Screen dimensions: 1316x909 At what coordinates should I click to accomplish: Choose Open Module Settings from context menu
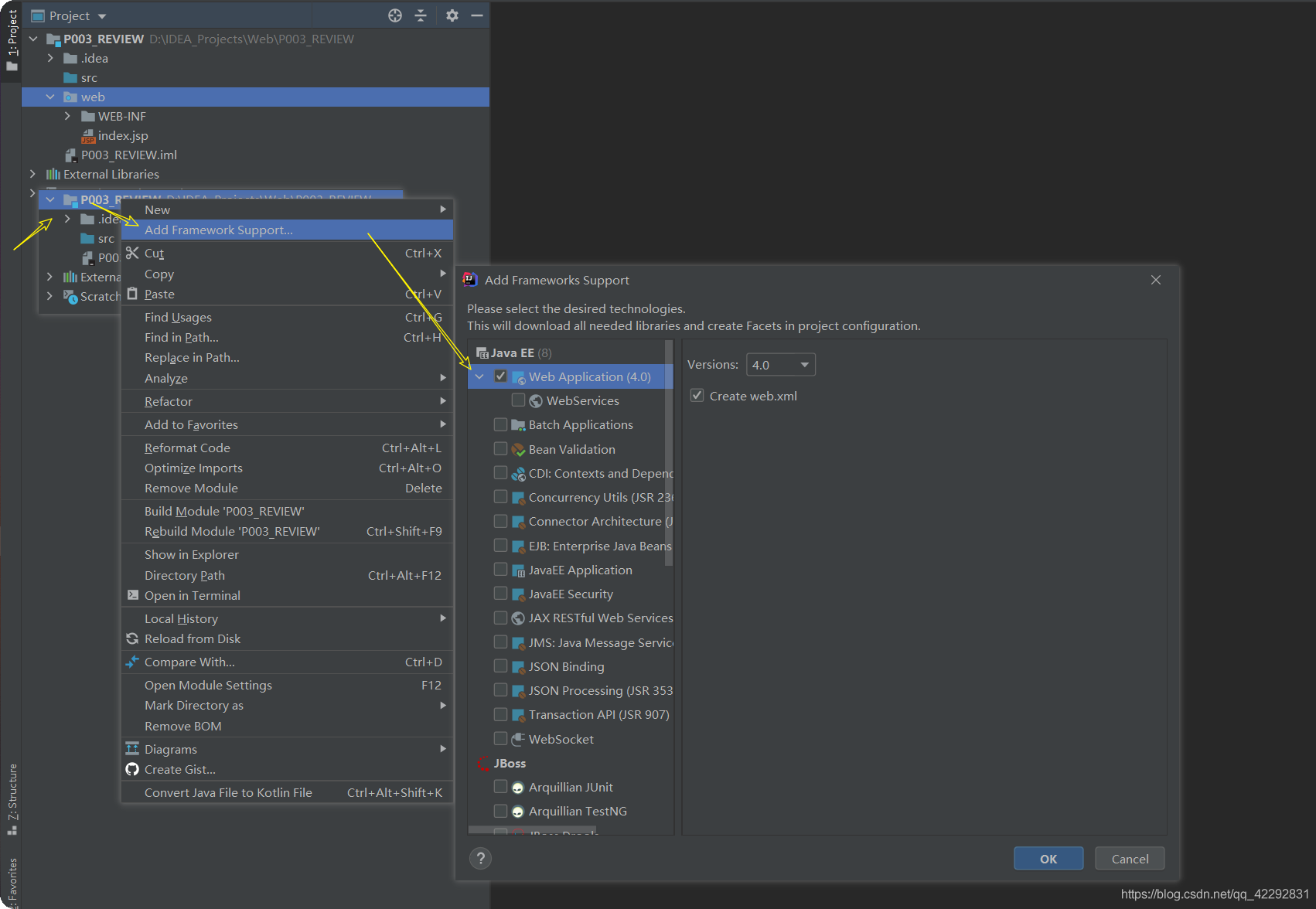(x=208, y=685)
